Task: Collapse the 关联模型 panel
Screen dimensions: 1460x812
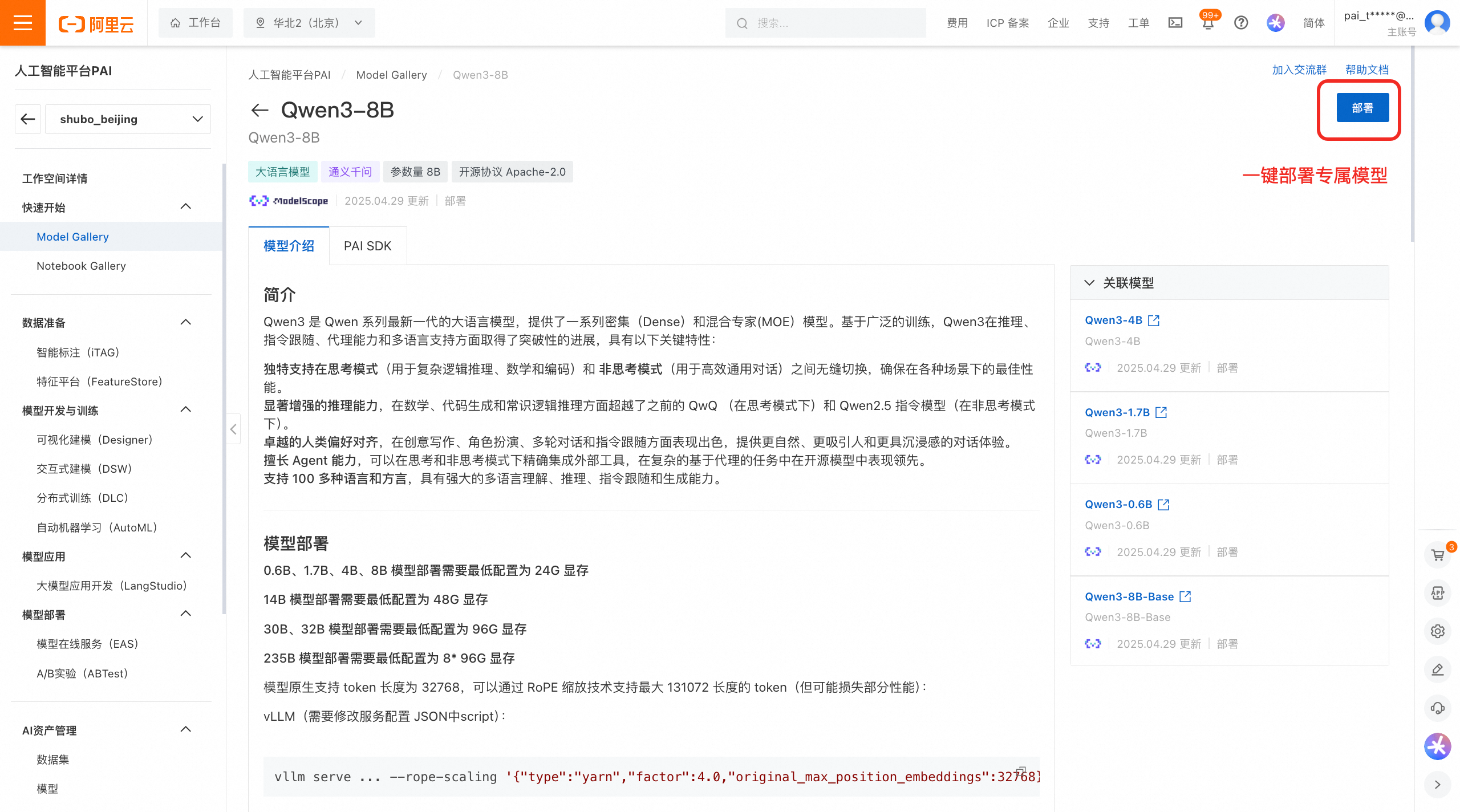Action: pyautogui.click(x=1089, y=283)
